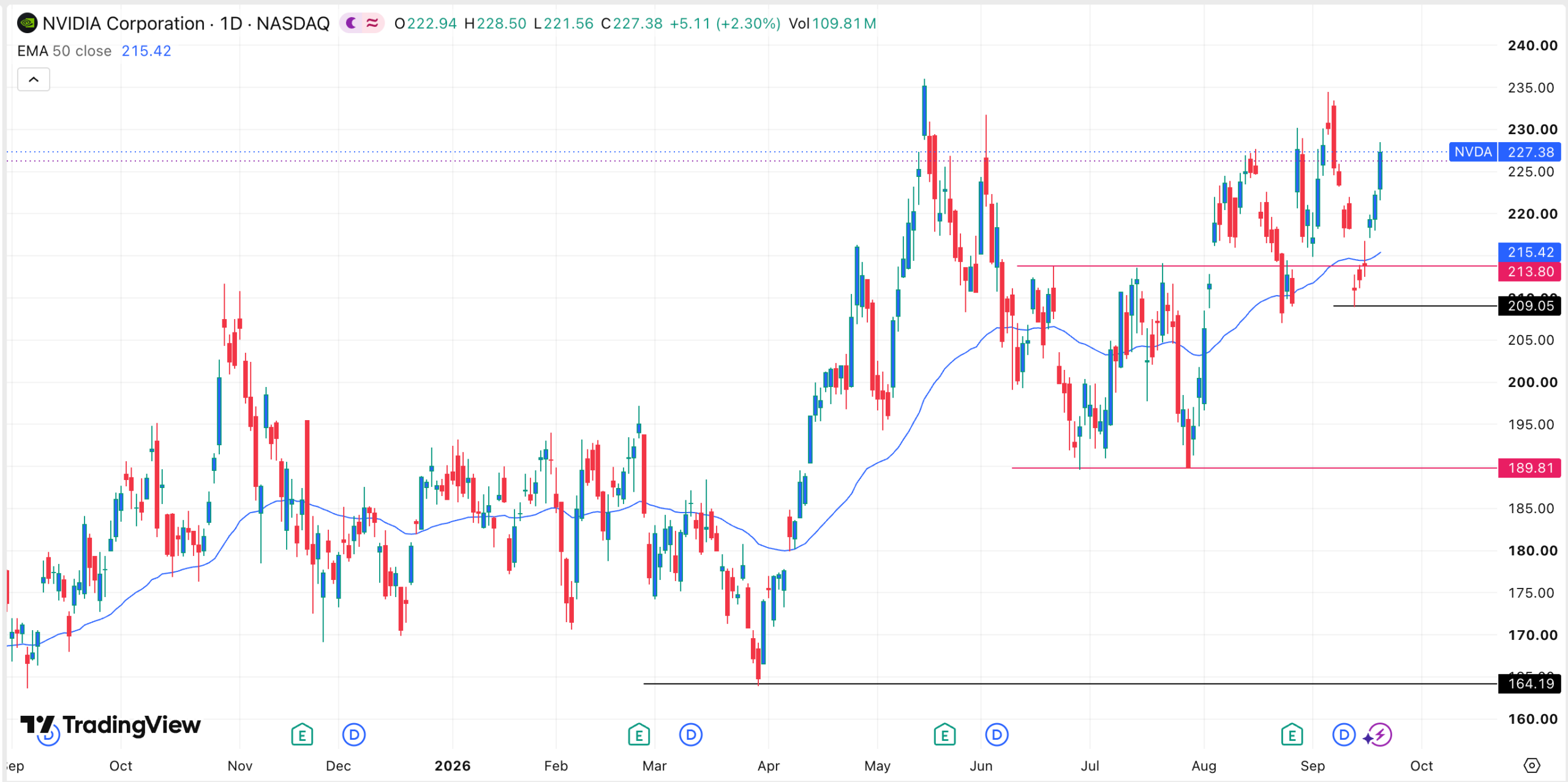Click the NVIDIA logo icon

(27, 23)
